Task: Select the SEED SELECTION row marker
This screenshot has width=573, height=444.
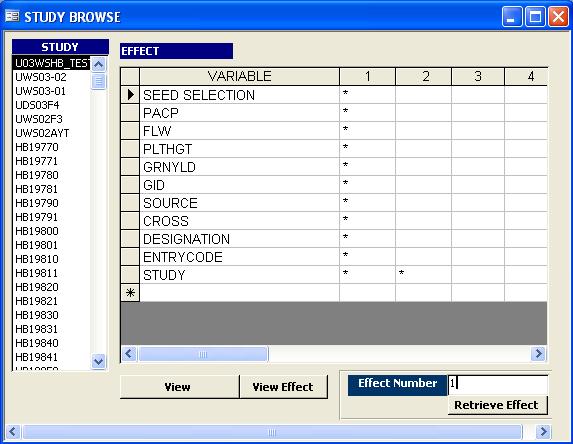Action: [130, 95]
